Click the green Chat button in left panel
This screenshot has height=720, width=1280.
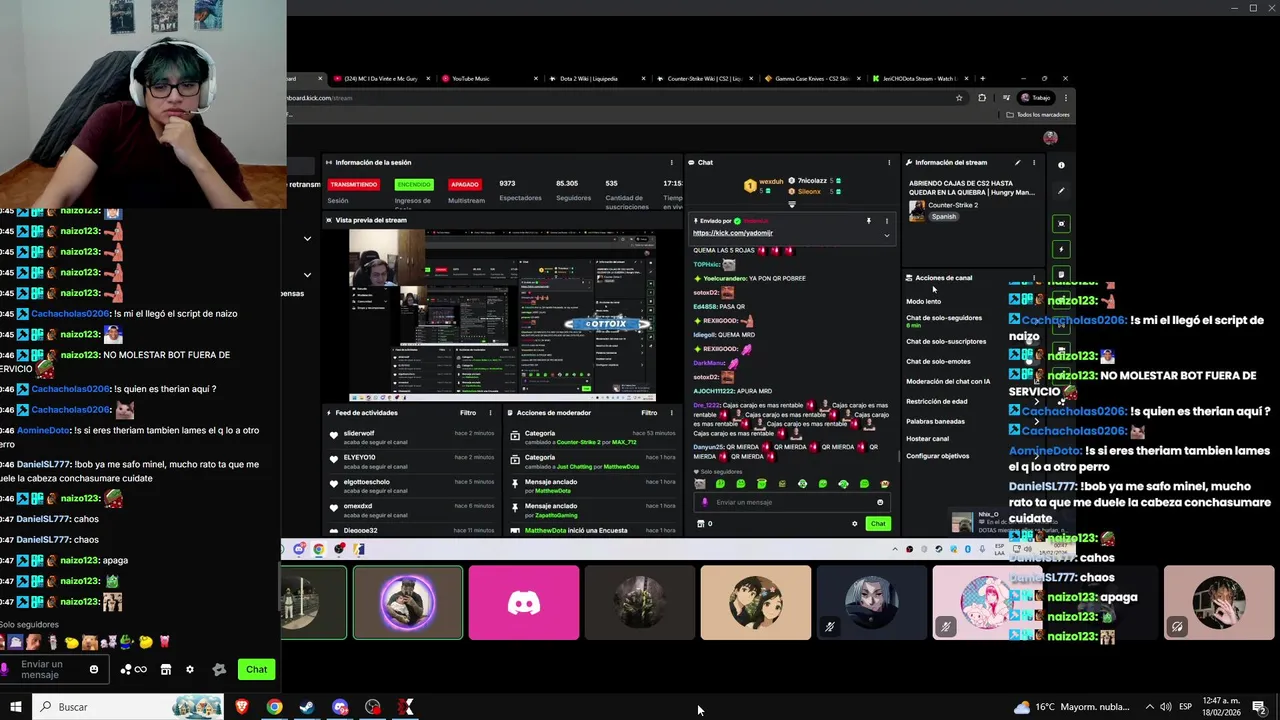click(x=257, y=669)
